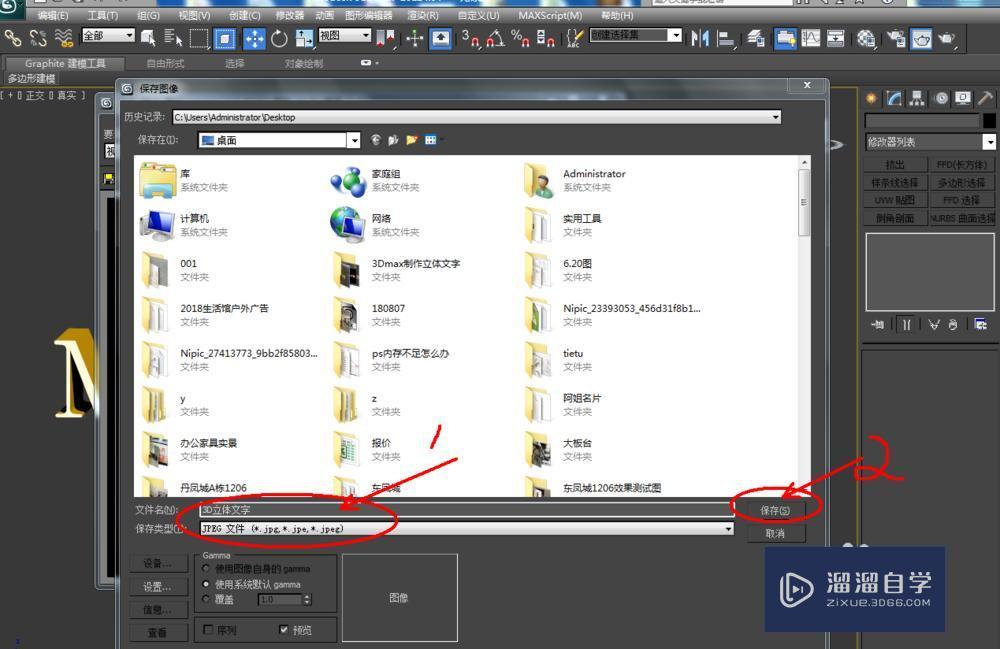Select the 使用图像自身的 gamma radio button
Viewport: 1000px width, 649px height.
click(205, 569)
